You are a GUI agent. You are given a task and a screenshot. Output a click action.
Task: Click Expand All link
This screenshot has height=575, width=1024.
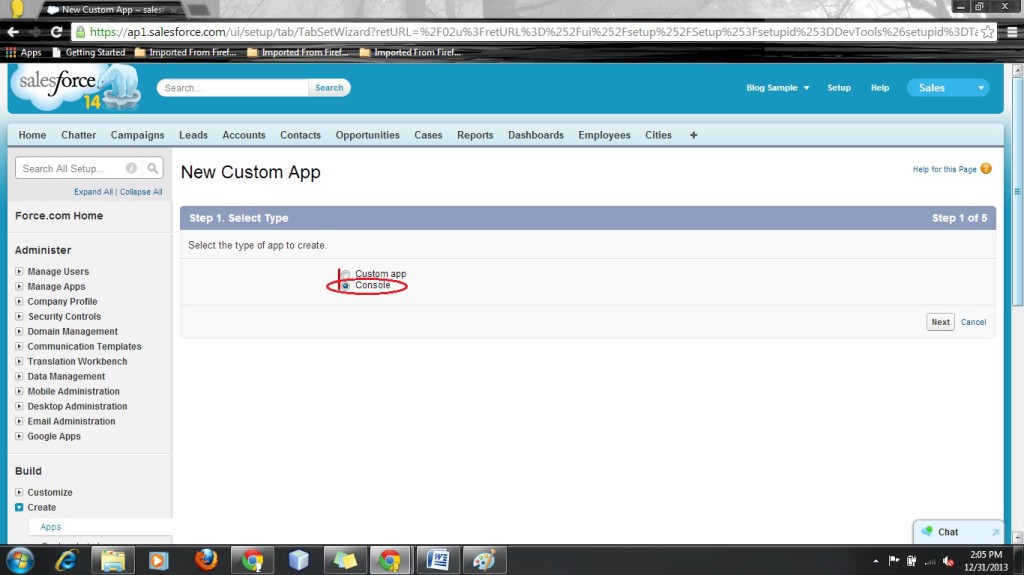coord(93,192)
